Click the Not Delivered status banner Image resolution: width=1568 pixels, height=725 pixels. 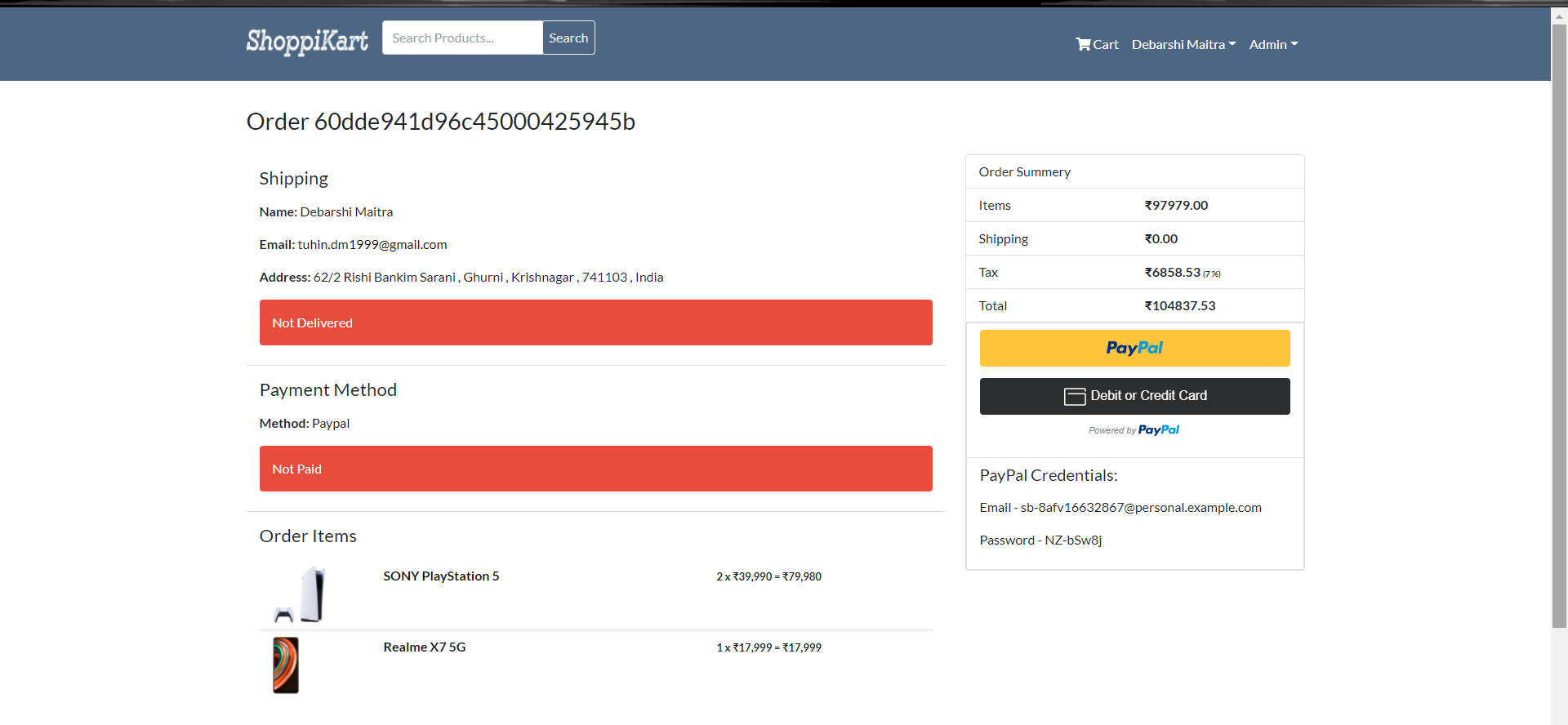click(595, 322)
